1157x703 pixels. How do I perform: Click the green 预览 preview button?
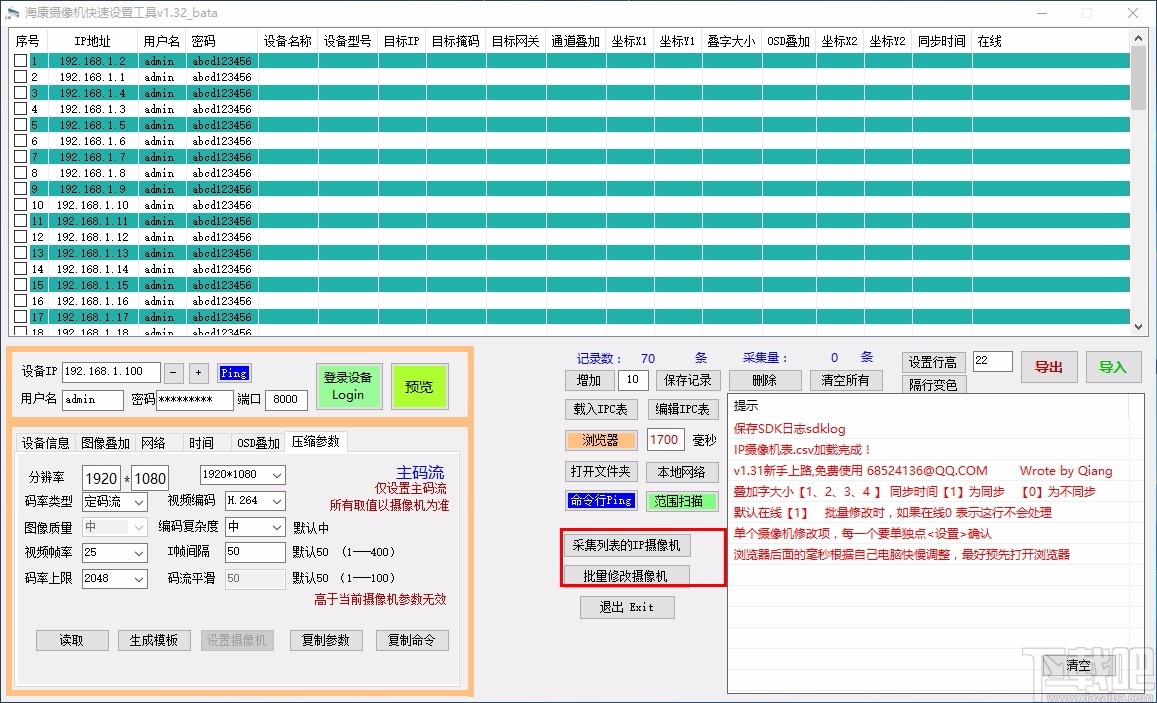(419, 386)
